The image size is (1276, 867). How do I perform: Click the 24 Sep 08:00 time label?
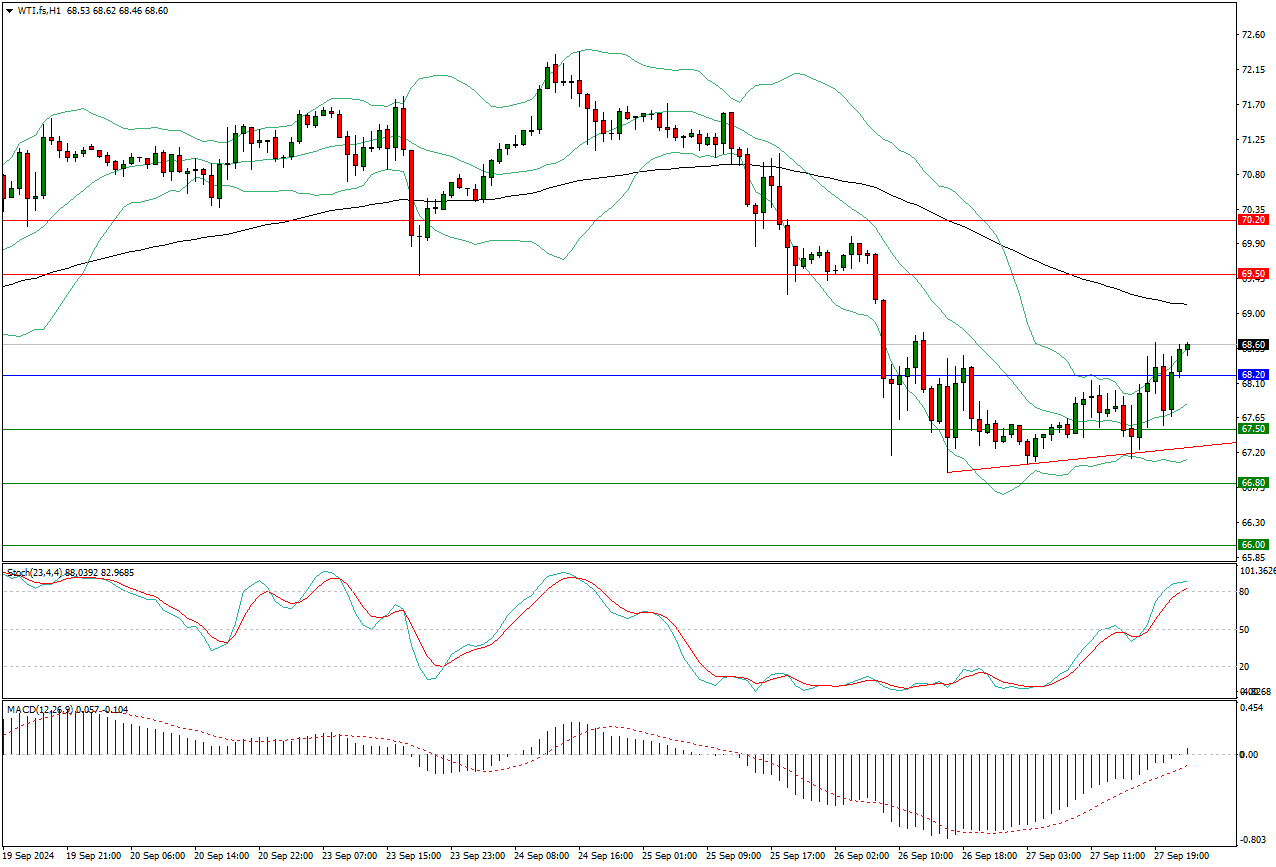tap(541, 857)
